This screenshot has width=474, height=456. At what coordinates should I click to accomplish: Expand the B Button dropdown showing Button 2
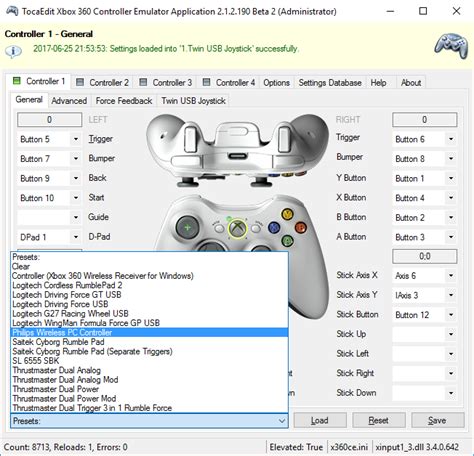click(x=451, y=217)
